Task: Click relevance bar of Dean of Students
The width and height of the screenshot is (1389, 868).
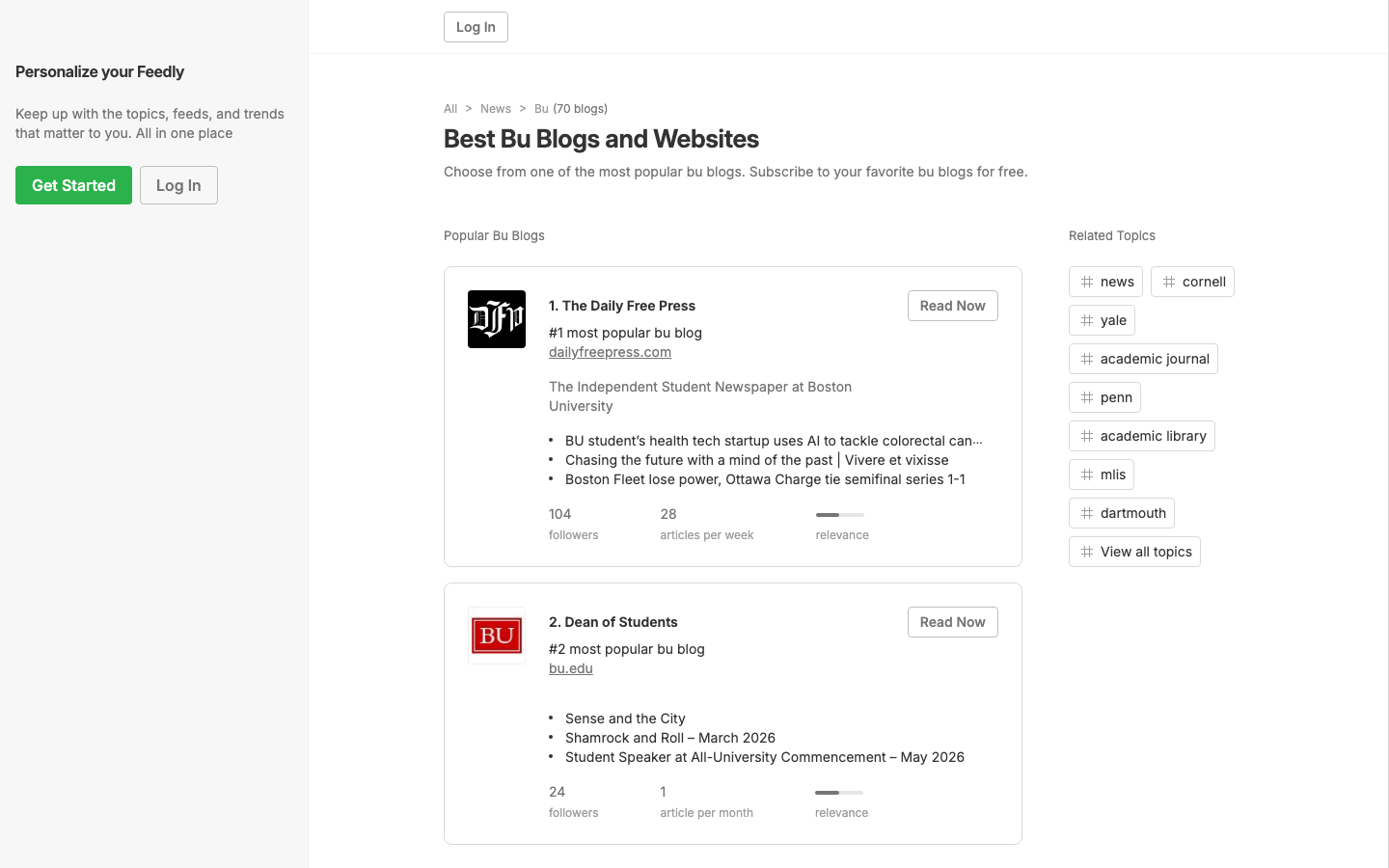Action: click(839, 793)
